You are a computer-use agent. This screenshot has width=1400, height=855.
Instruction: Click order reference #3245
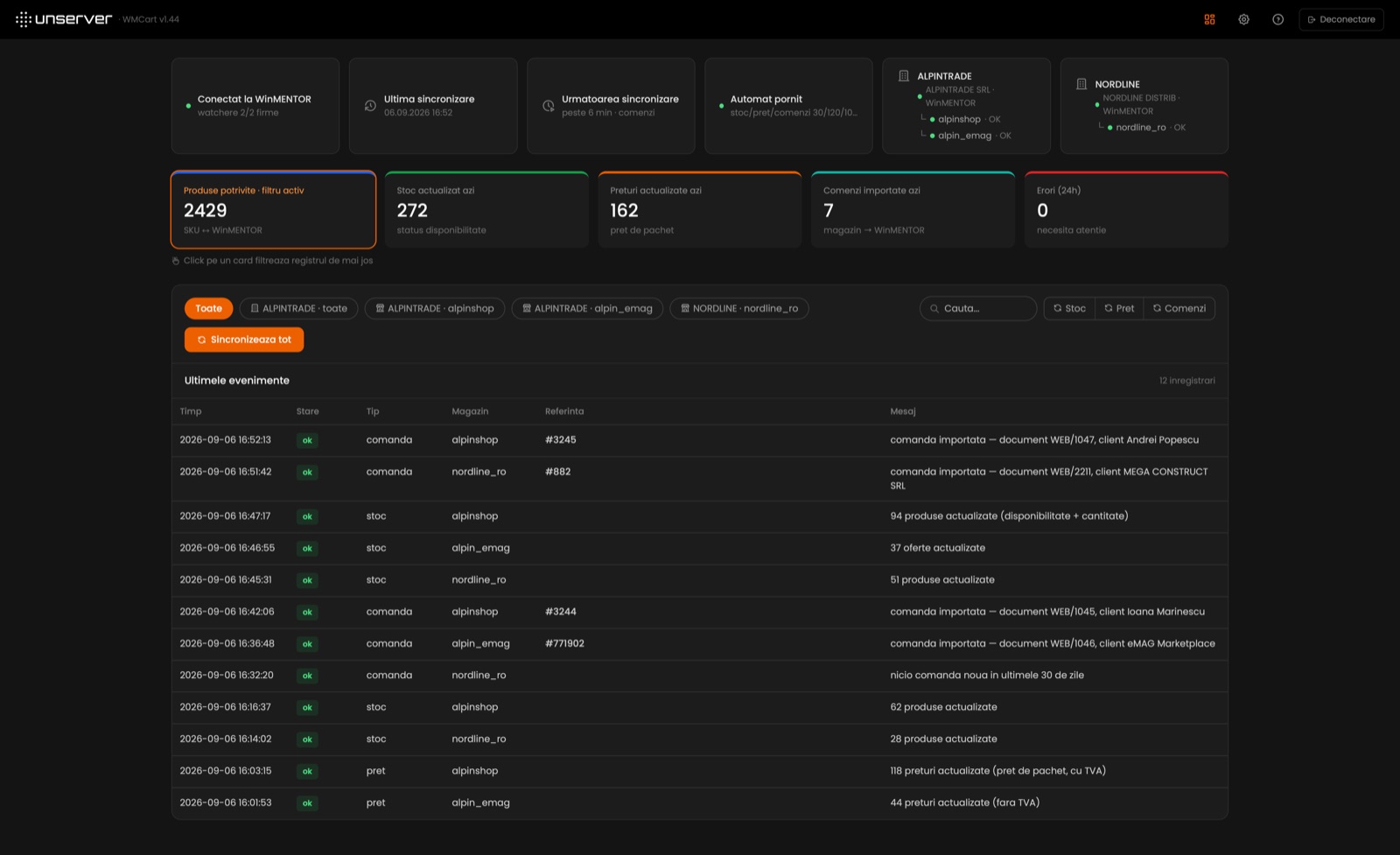point(561,440)
